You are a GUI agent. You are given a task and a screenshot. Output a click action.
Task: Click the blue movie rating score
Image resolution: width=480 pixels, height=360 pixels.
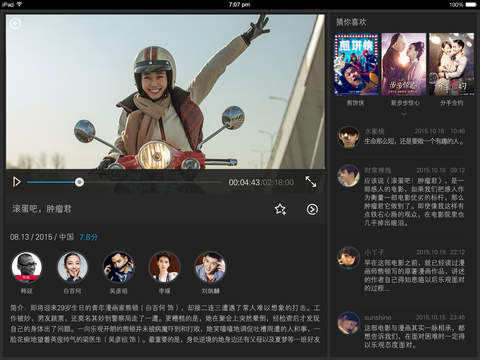pos(88,237)
